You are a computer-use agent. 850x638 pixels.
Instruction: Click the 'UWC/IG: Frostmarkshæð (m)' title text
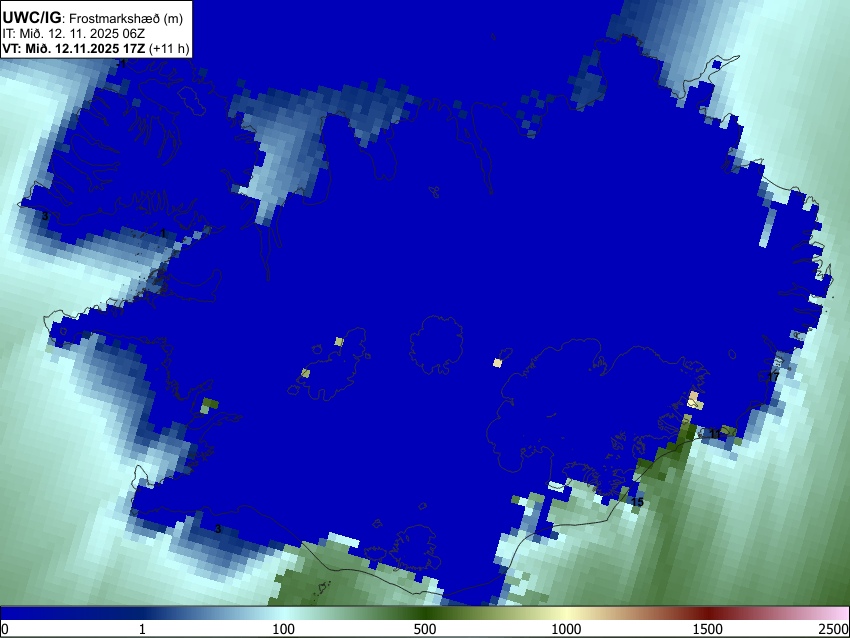coord(93,18)
